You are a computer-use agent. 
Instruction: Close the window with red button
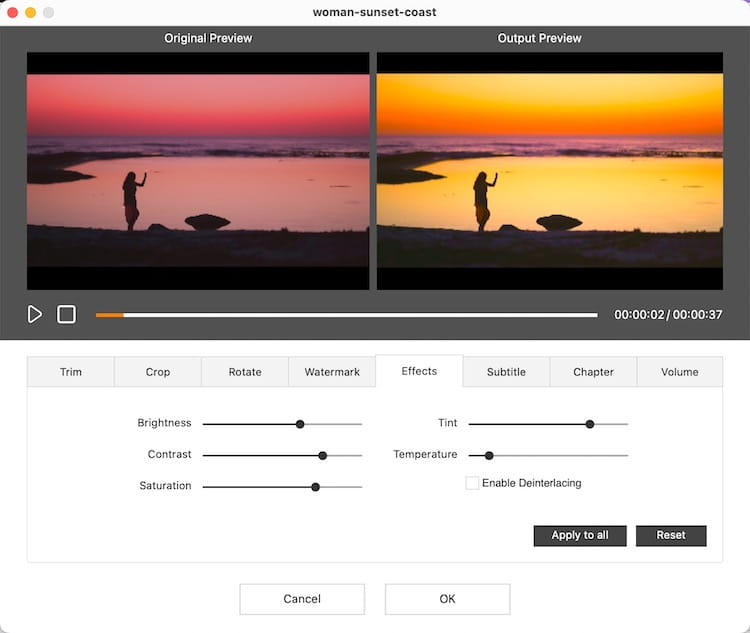tap(13, 12)
